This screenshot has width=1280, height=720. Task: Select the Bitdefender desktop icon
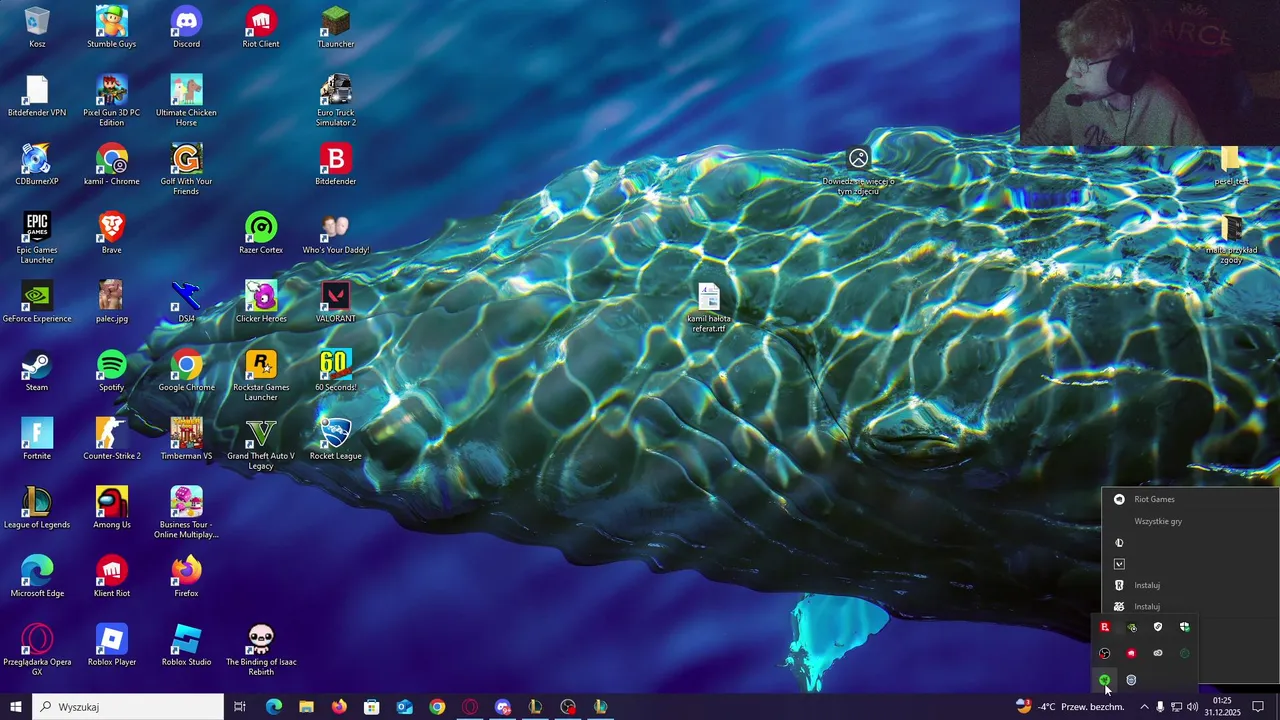[335, 165]
